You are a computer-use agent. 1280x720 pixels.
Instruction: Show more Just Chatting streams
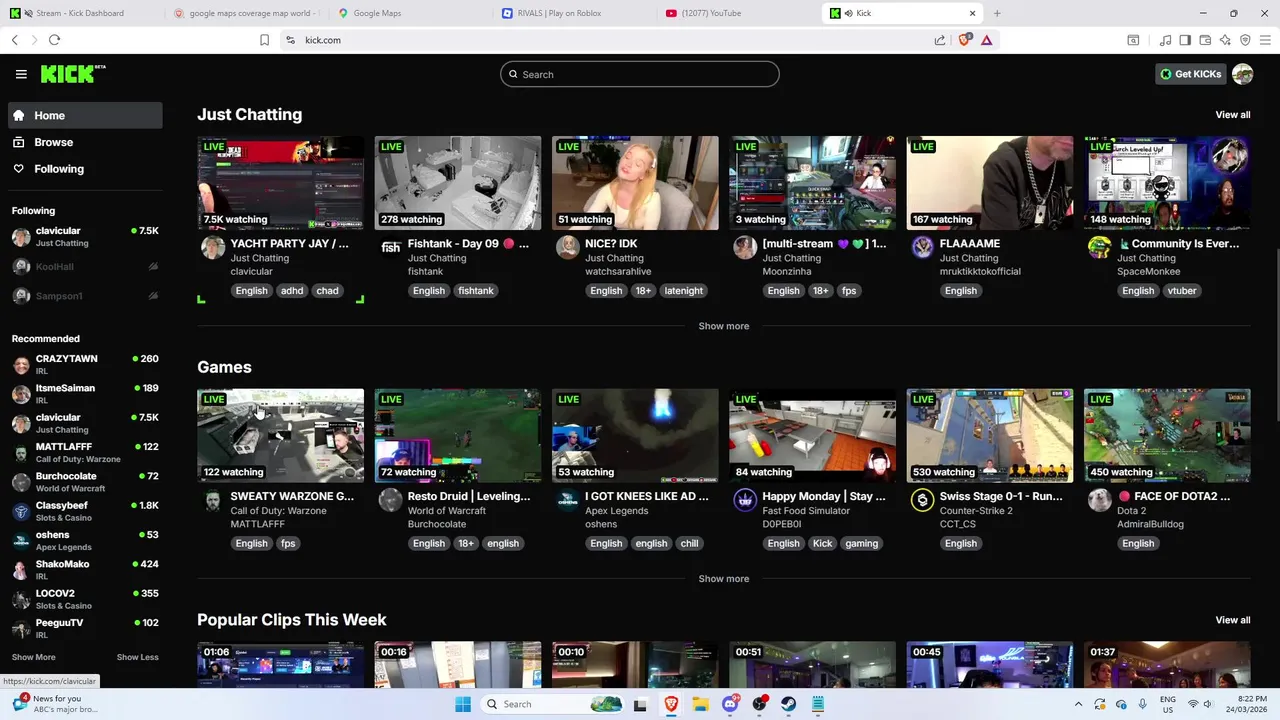(x=724, y=326)
